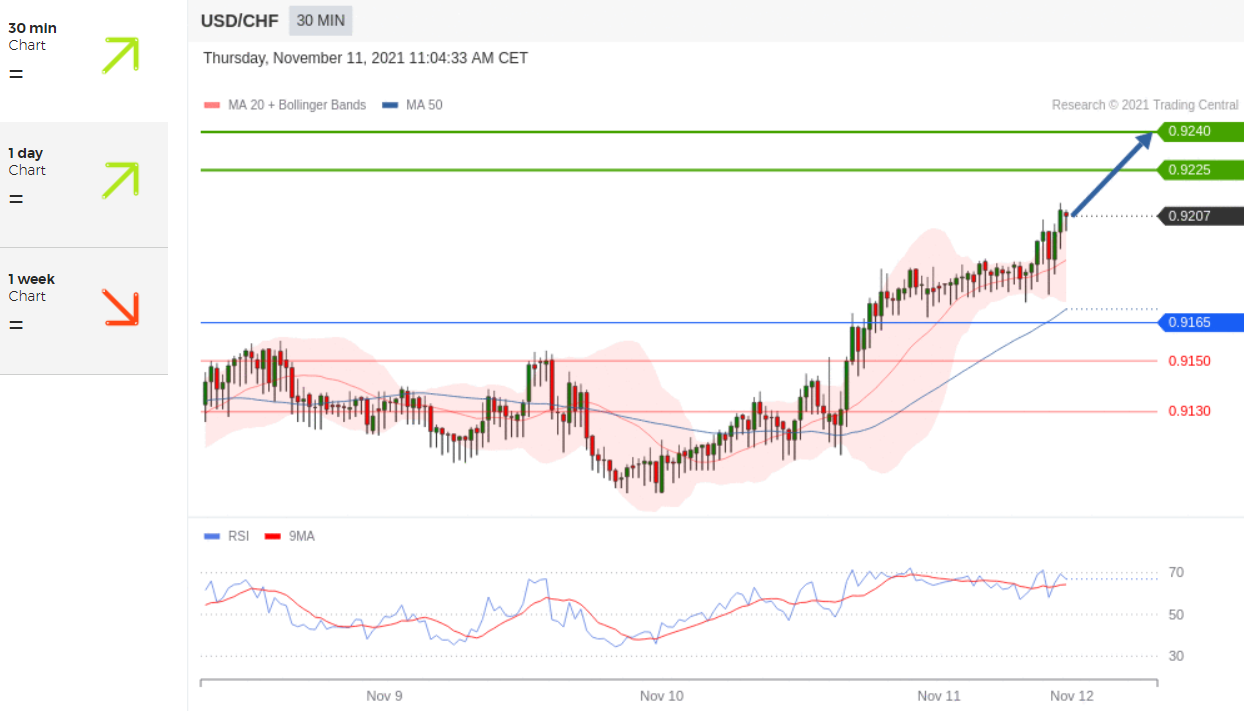Click the 0.9240 resistance price label
Viewport: 1244px width, 711px height.
[1200, 131]
